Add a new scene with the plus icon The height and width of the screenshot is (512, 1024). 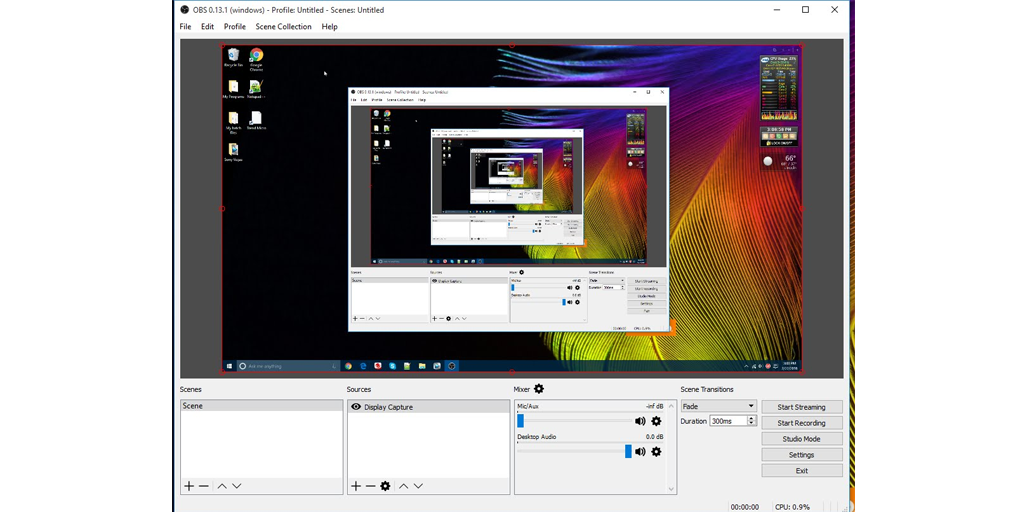point(189,486)
